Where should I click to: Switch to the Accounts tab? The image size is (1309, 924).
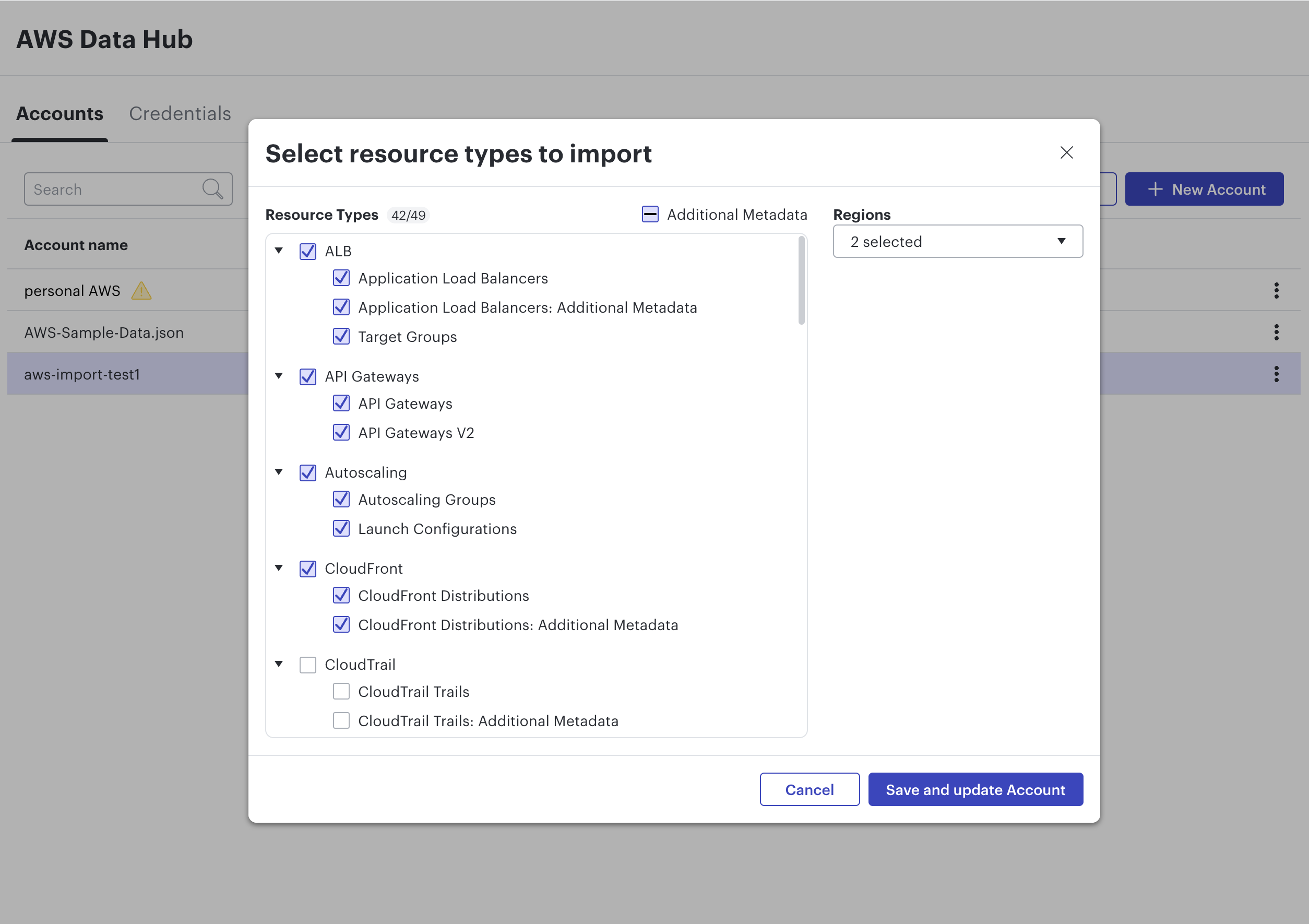pyautogui.click(x=59, y=113)
